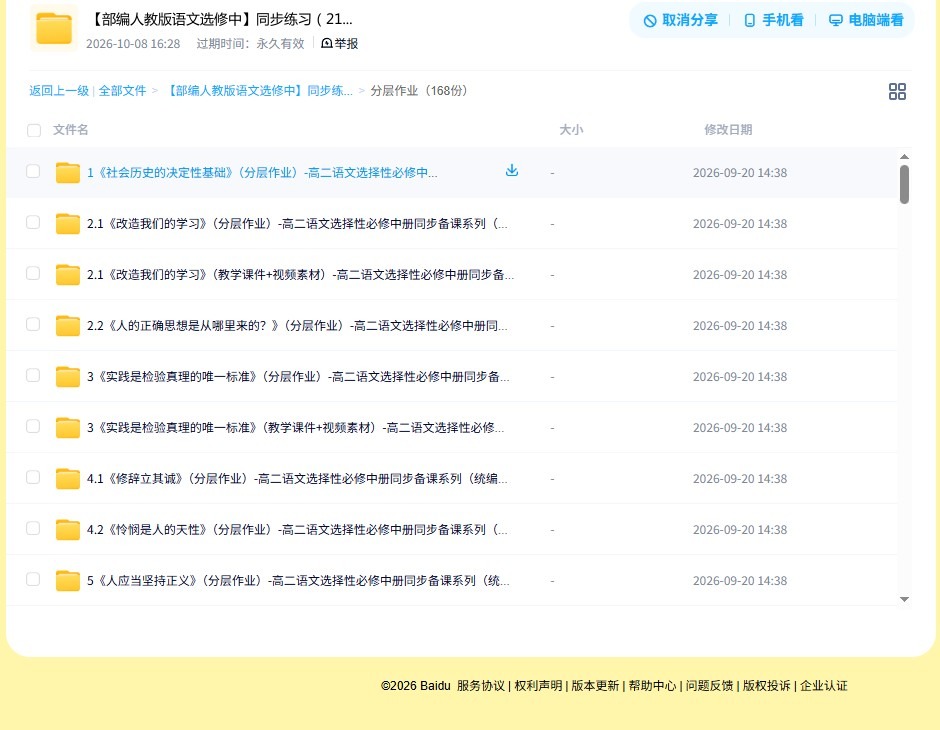The image size is (940, 730).
Task: Click folder icon of 4.1《修辞立其诚》
Action: point(68,478)
